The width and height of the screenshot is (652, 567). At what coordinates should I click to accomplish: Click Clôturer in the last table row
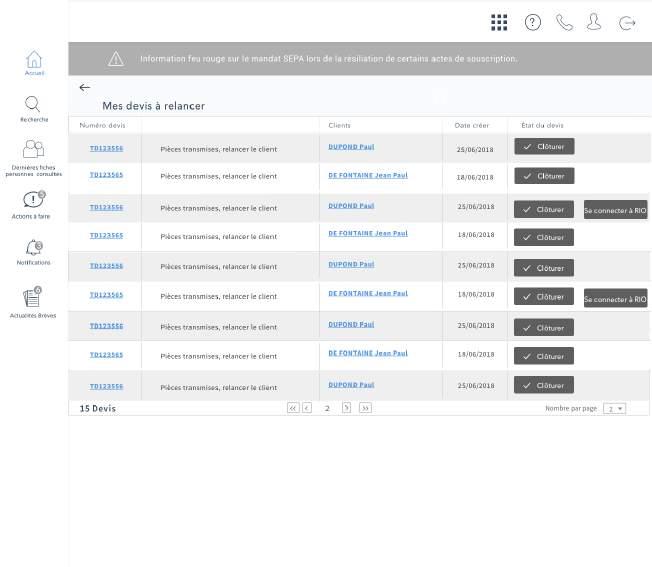[x=544, y=385]
